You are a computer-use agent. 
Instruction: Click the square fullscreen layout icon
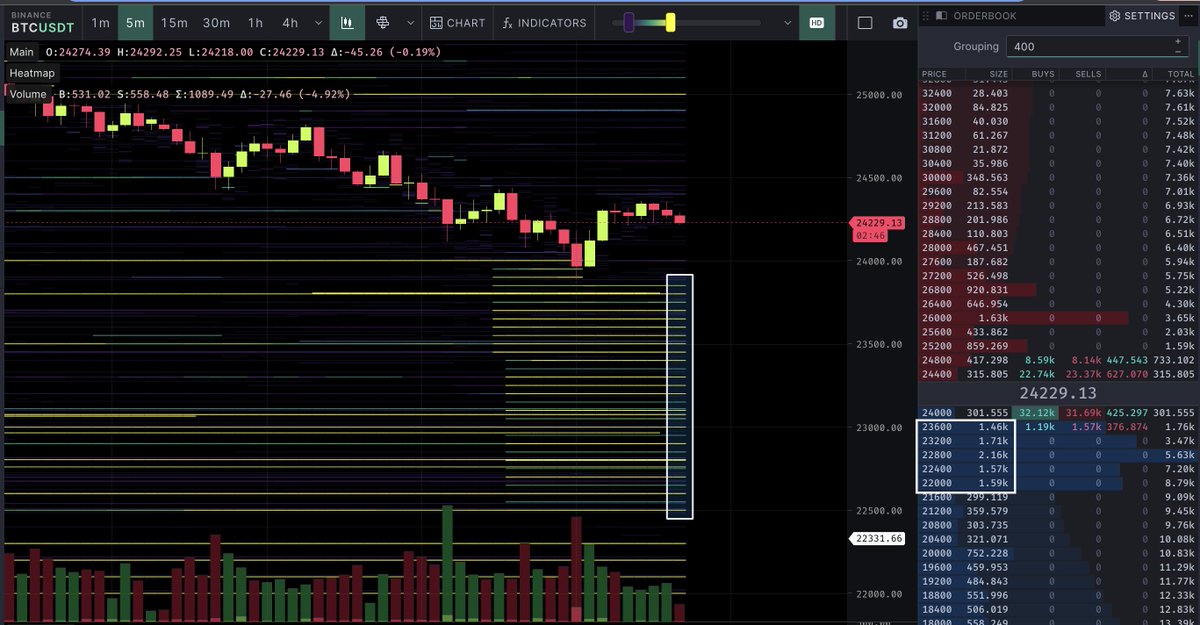click(866, 23)
